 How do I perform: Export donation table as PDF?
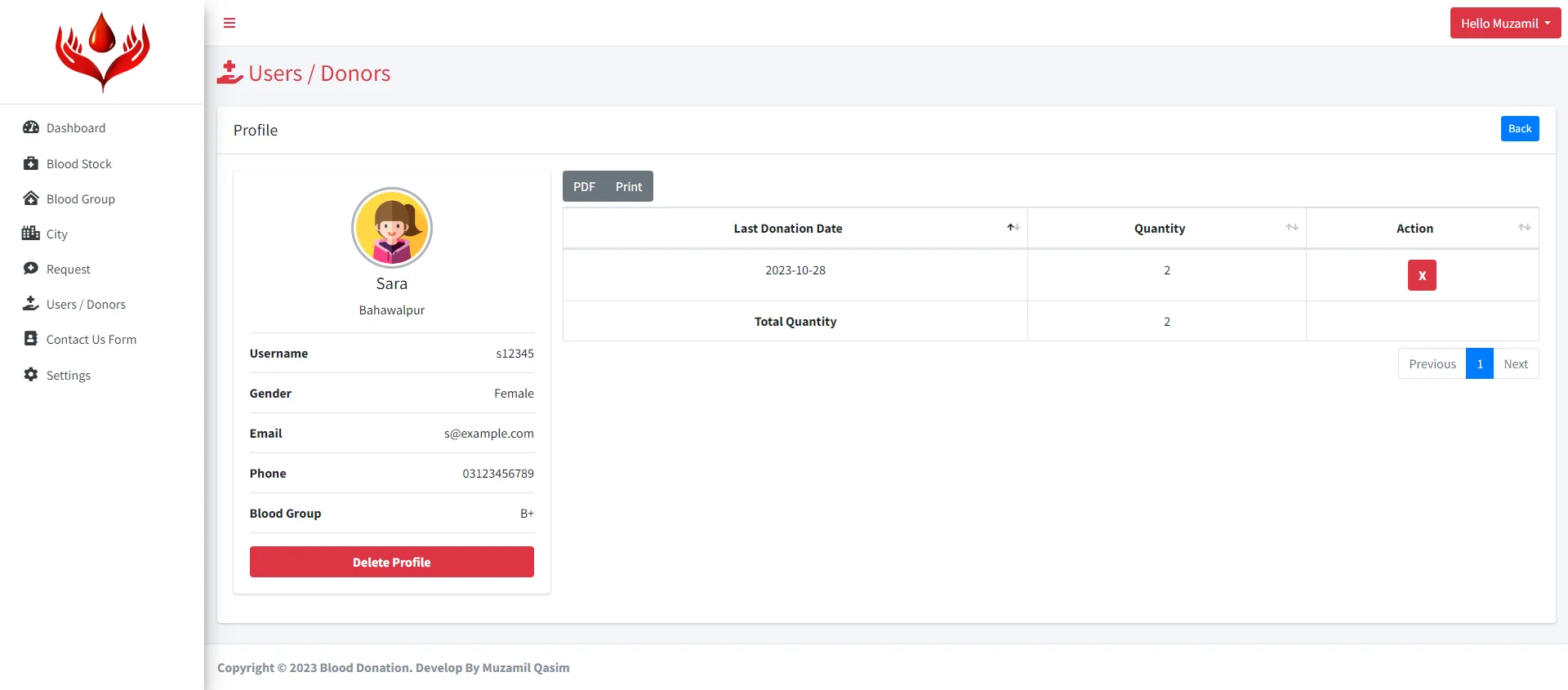pos(584,186)
